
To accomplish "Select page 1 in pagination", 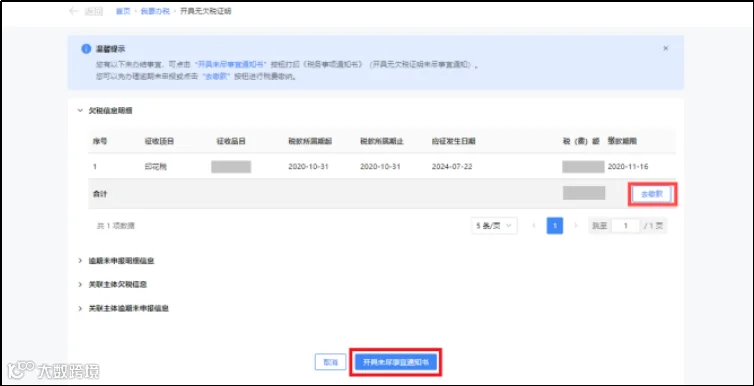I will pyautogui.click(x=555, y=225).
